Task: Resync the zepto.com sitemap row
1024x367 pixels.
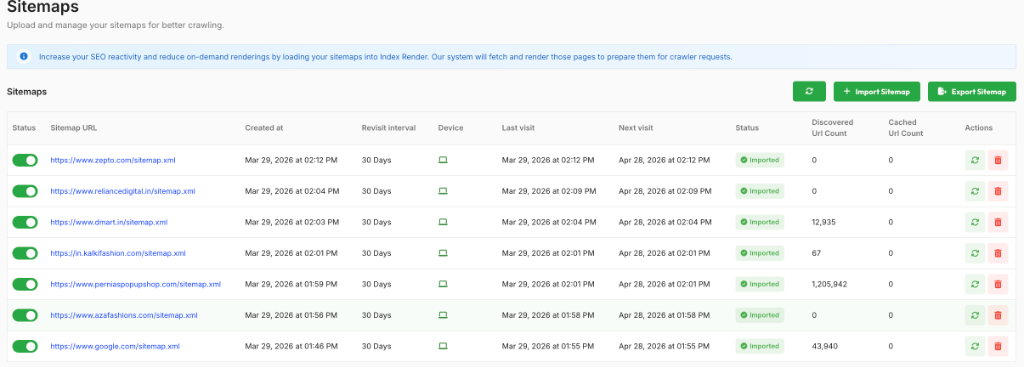Action: (975, 160)
